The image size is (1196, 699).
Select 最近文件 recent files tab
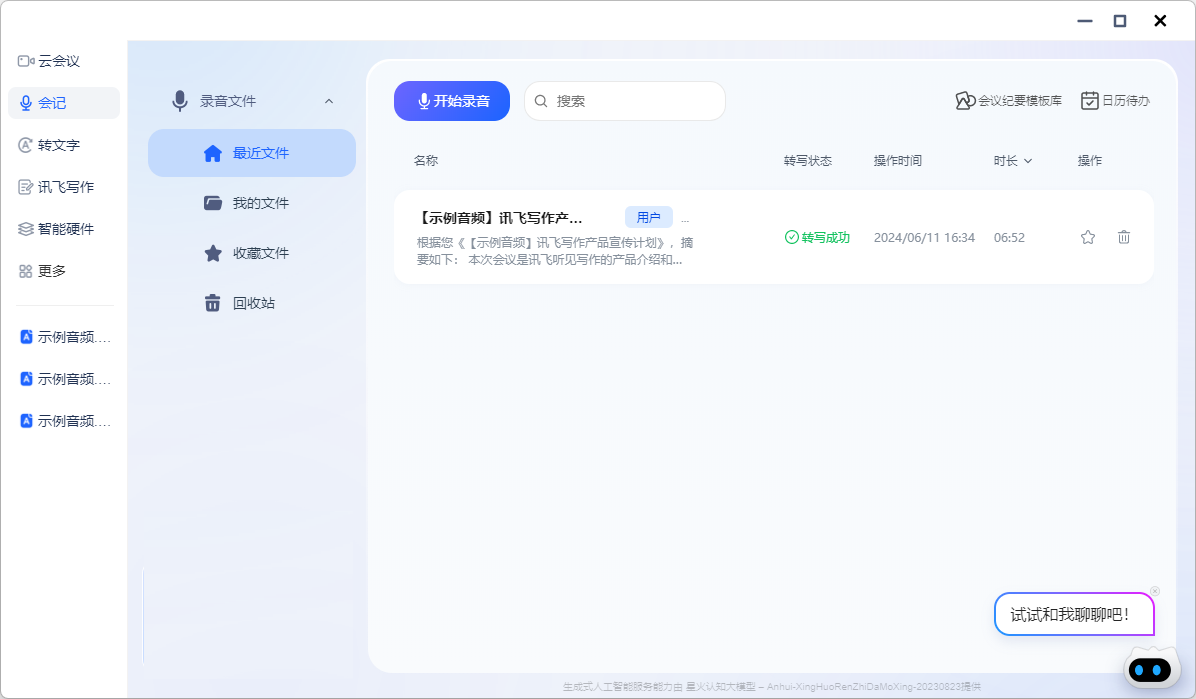252,153
